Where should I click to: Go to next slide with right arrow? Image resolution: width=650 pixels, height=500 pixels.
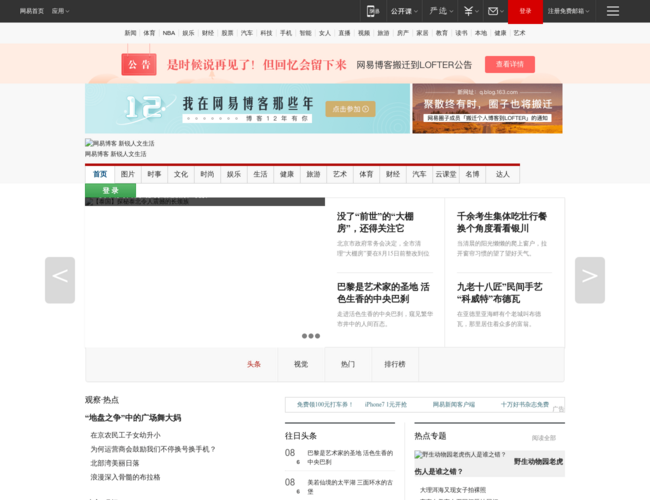point(589,280)
